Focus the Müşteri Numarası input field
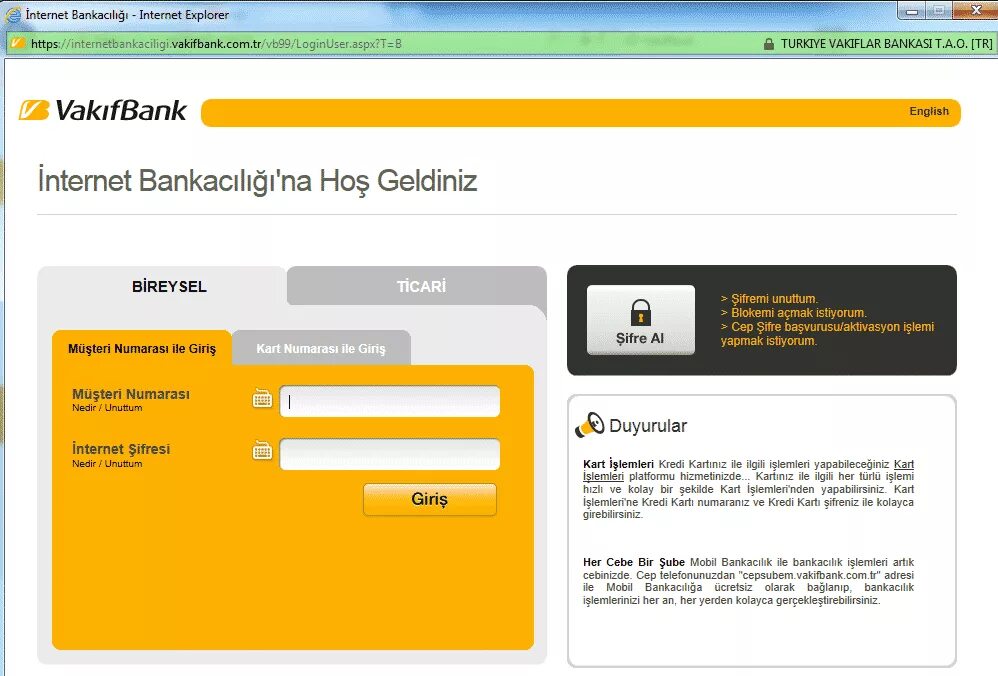Screen dimensions: 998x676 pyautogui.click(x=390, y=401)
